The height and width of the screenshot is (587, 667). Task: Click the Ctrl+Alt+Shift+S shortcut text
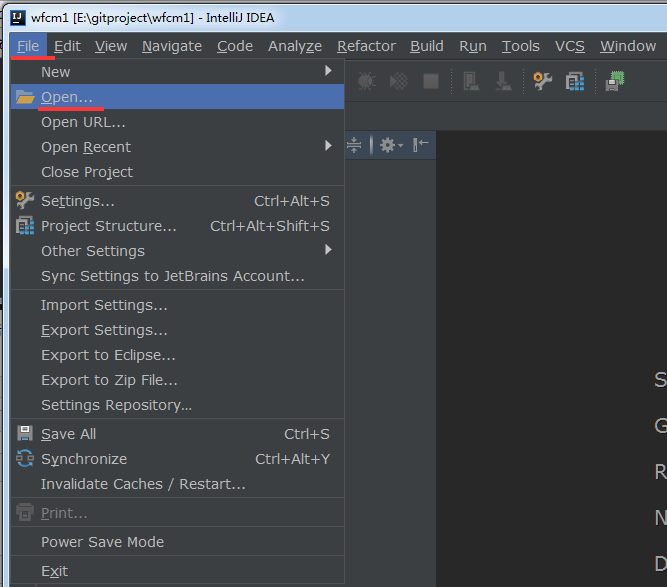(270, 226)
